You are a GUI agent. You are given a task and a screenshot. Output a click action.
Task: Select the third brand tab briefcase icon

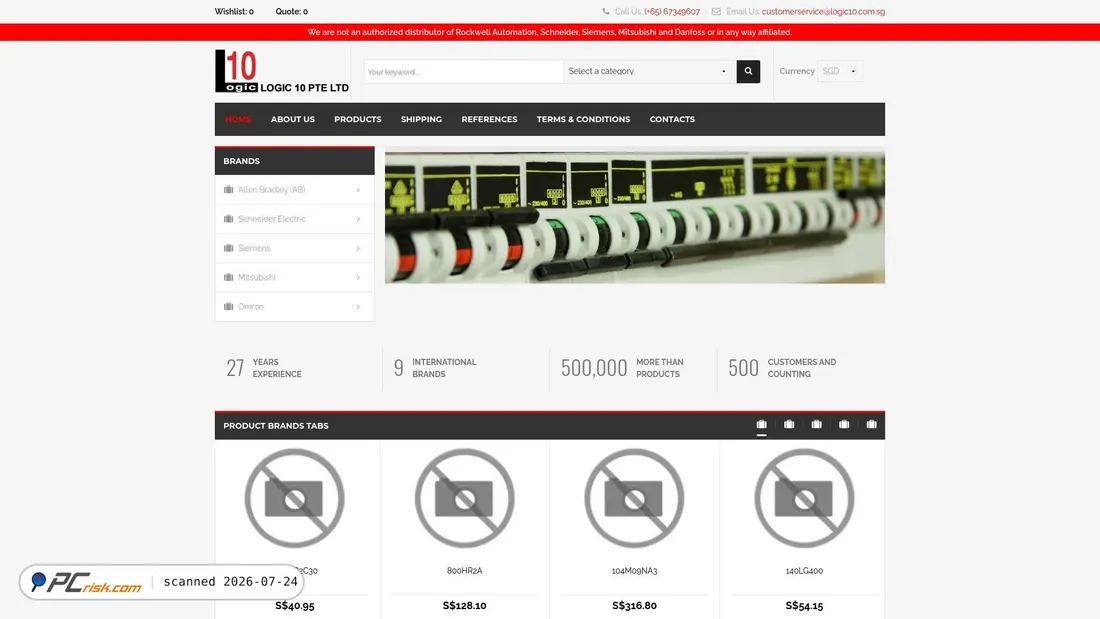pyautogui.click(x=817, y=424)
